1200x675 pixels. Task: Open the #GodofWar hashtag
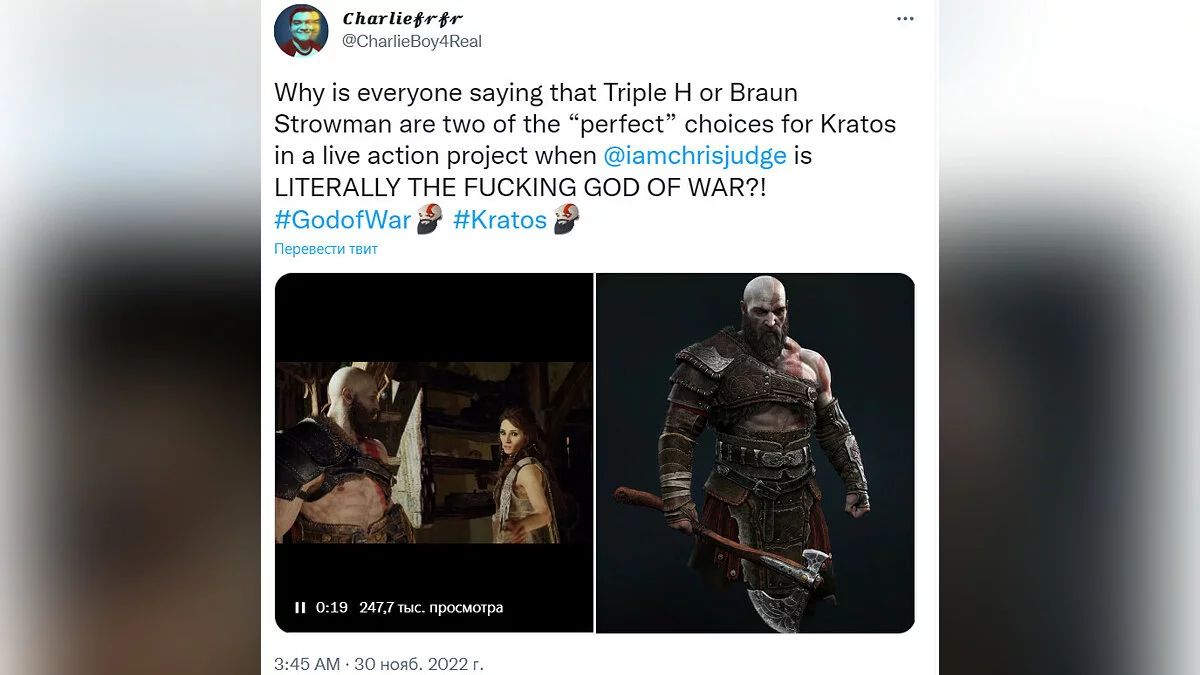(343, 220)
